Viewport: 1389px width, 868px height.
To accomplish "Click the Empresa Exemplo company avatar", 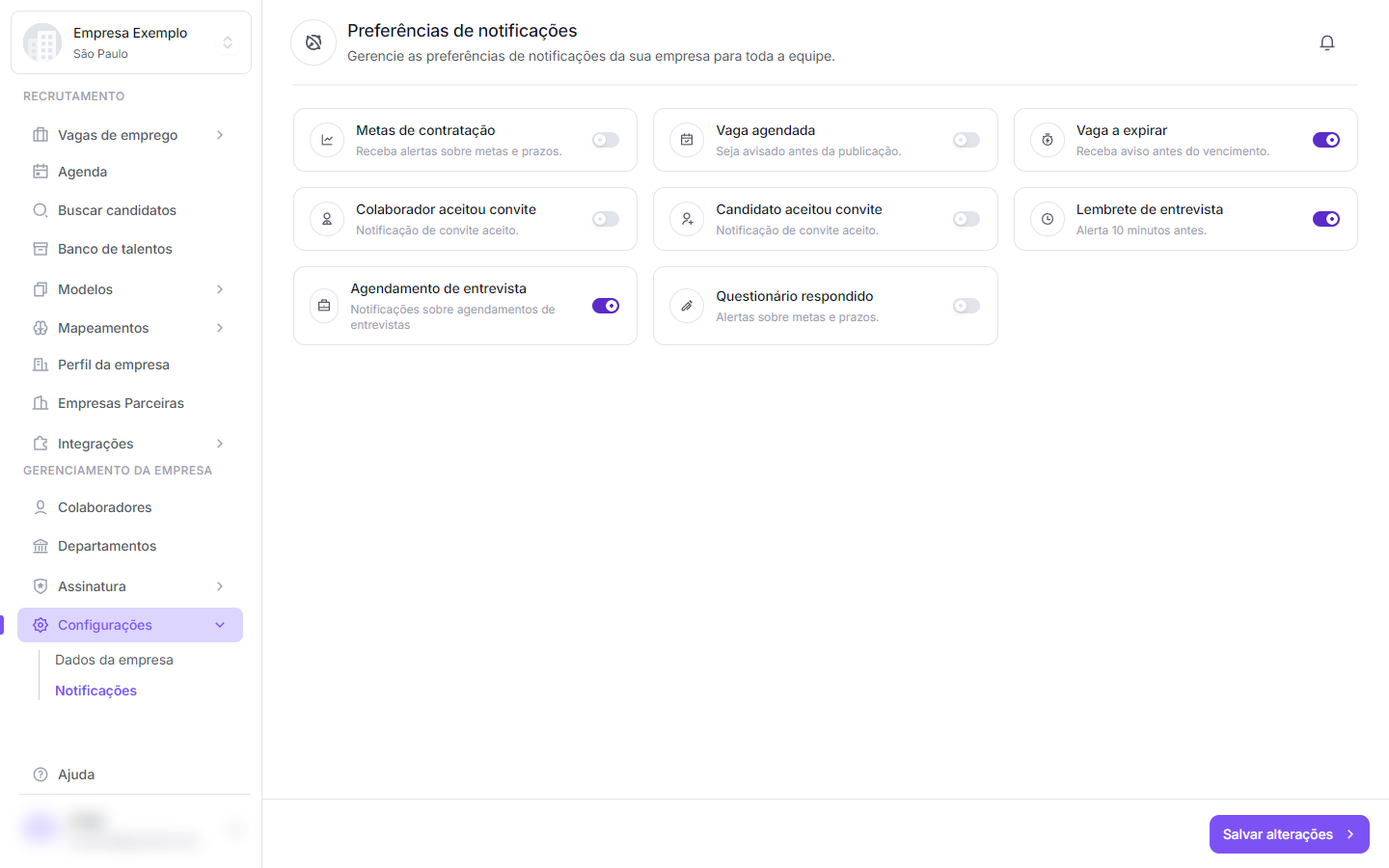I will (x=42, y=42).
